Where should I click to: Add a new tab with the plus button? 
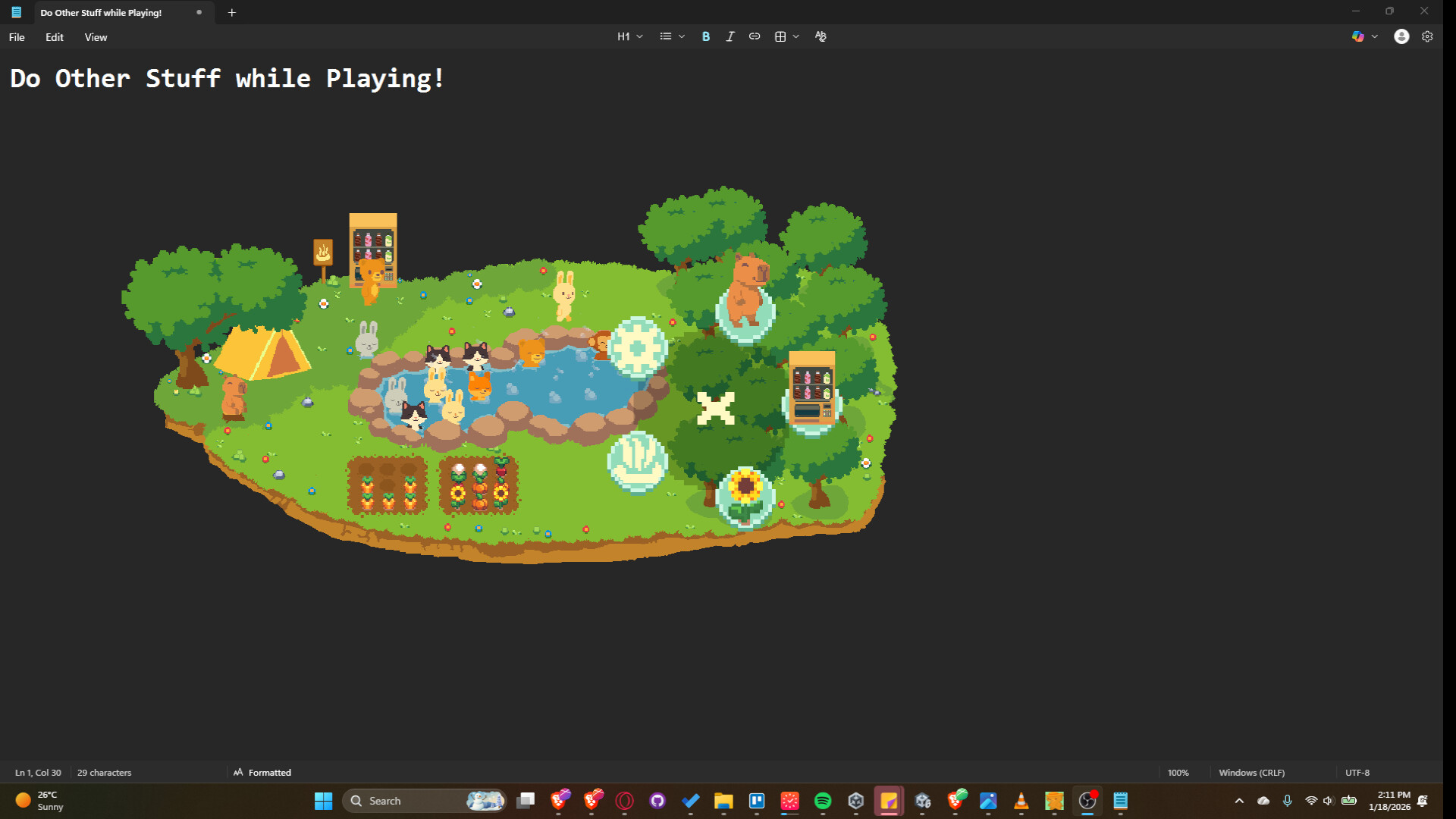[232, 12]
